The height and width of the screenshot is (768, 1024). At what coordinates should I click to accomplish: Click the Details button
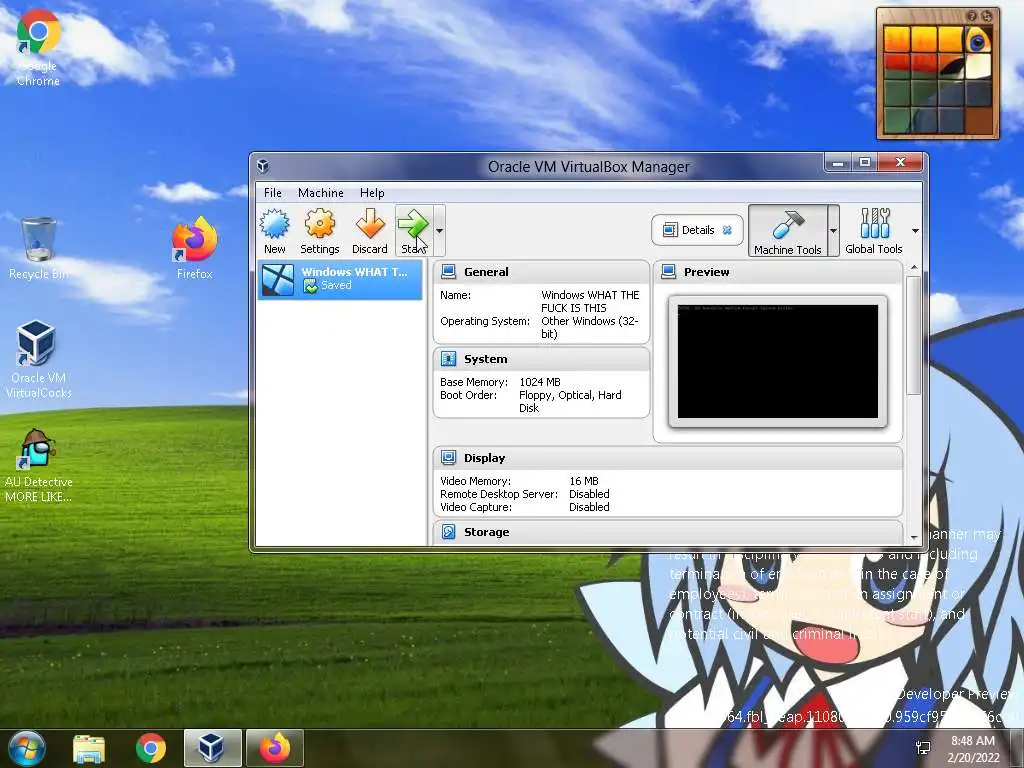click(x=697, y=230)
